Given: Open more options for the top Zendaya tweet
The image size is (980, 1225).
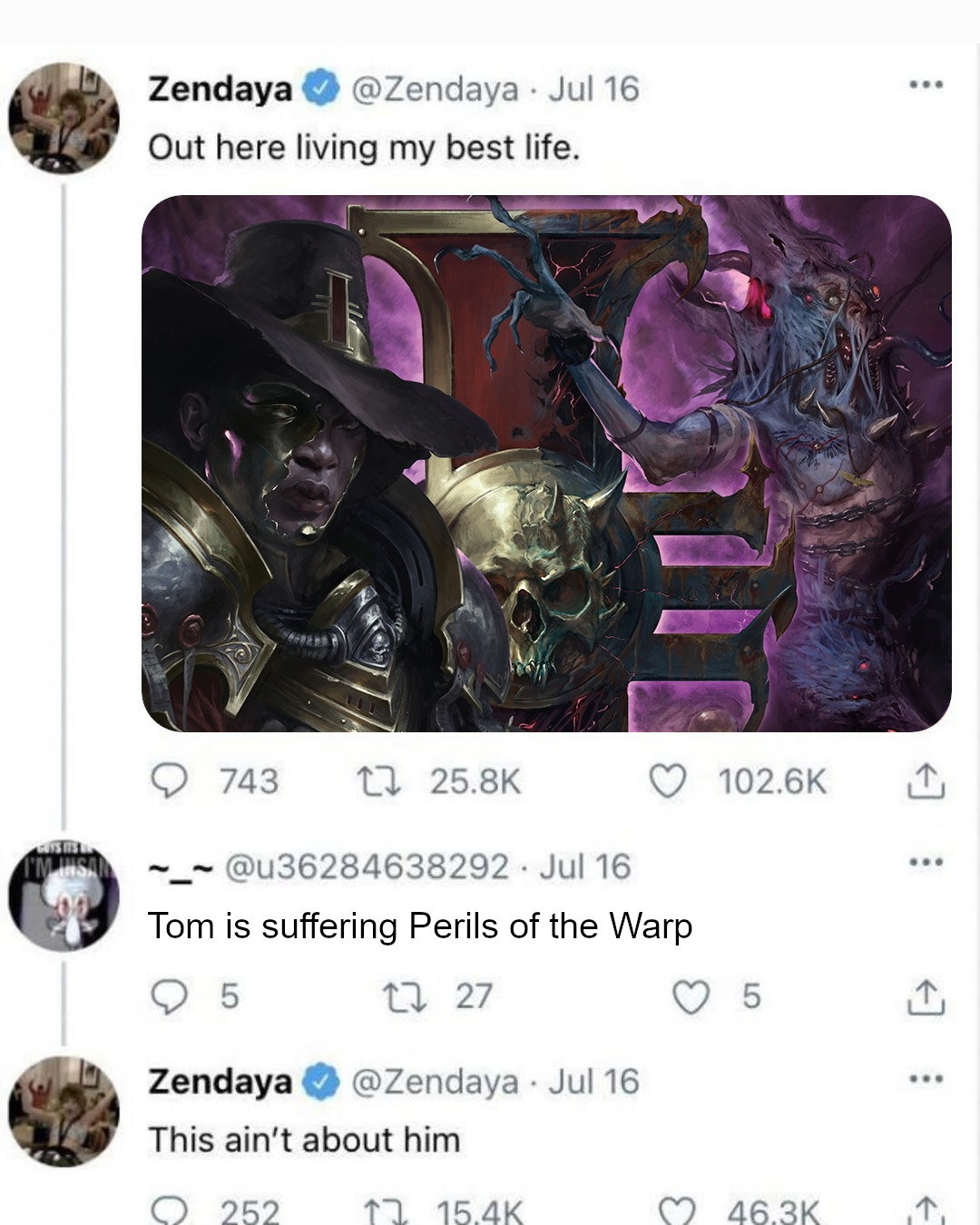Looking at the screenshot, I should pos(926,86).
